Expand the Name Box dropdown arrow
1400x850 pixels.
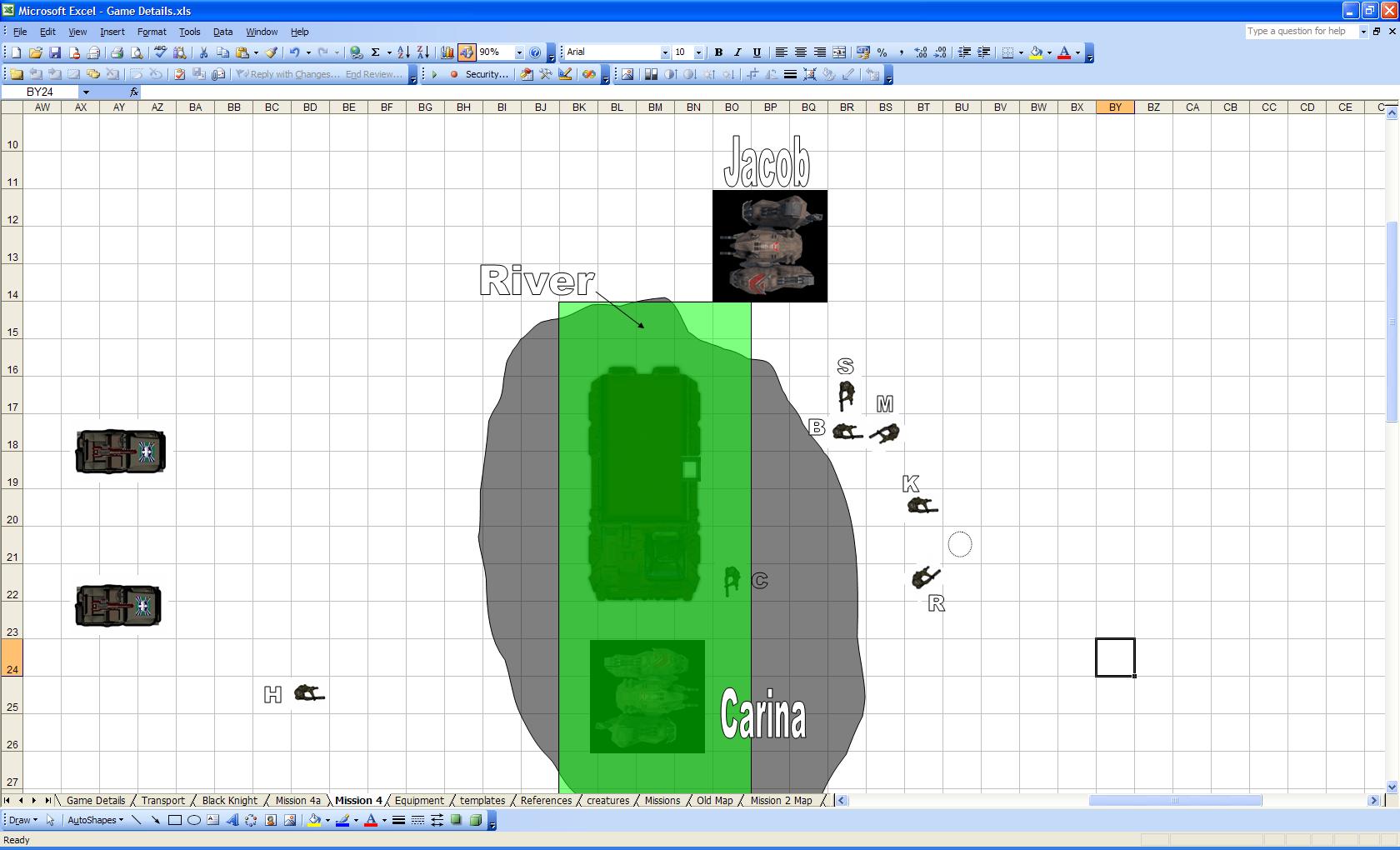[85, 92]
